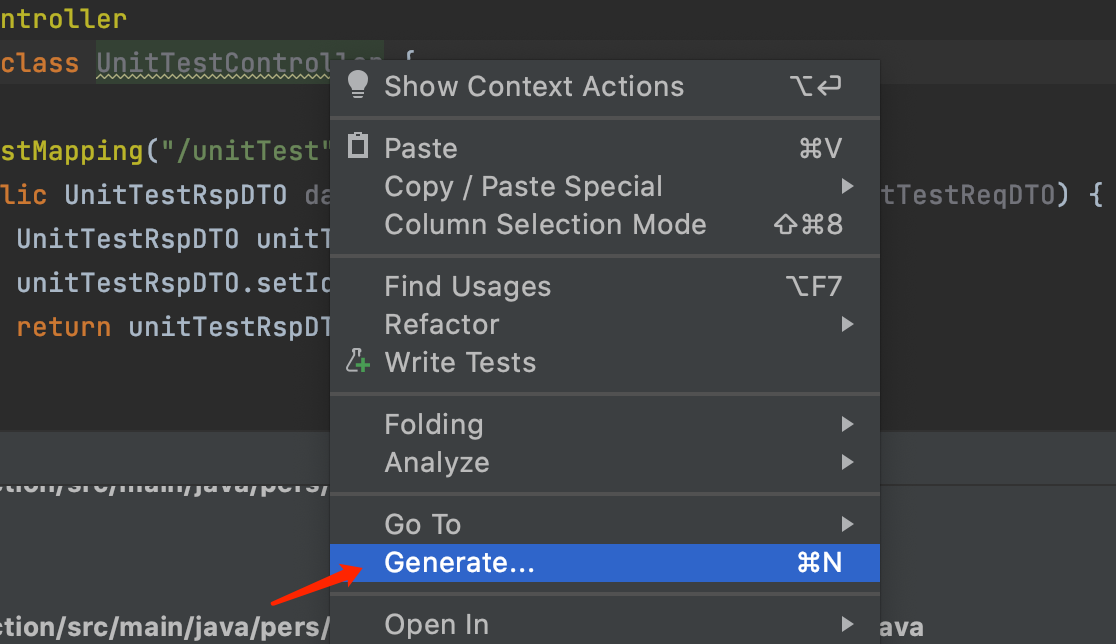Screen dimensions: 1116x644
Task: Click the clipboard icon next to Paste
Action: pyautogui.click(x=358, y=146)
